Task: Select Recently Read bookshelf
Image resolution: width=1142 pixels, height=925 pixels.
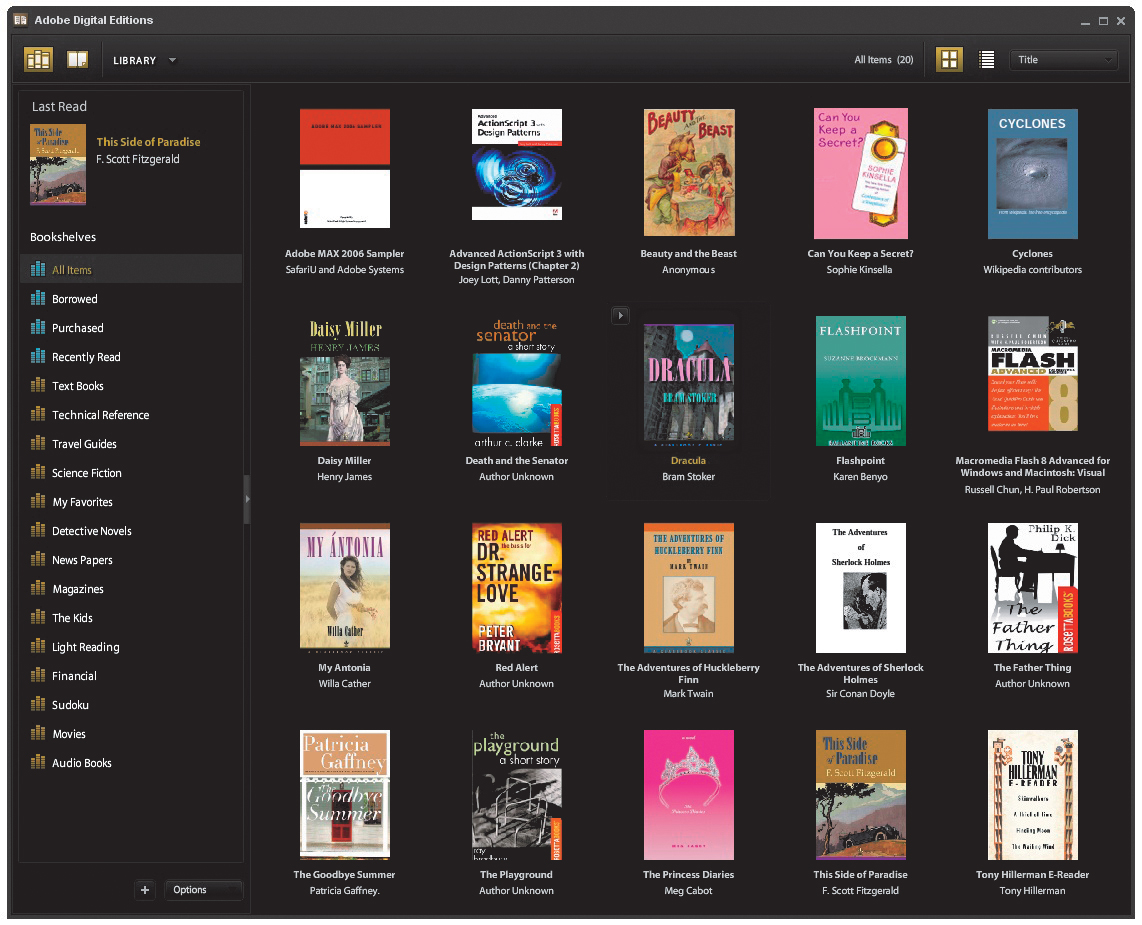Action: point(86,357)
